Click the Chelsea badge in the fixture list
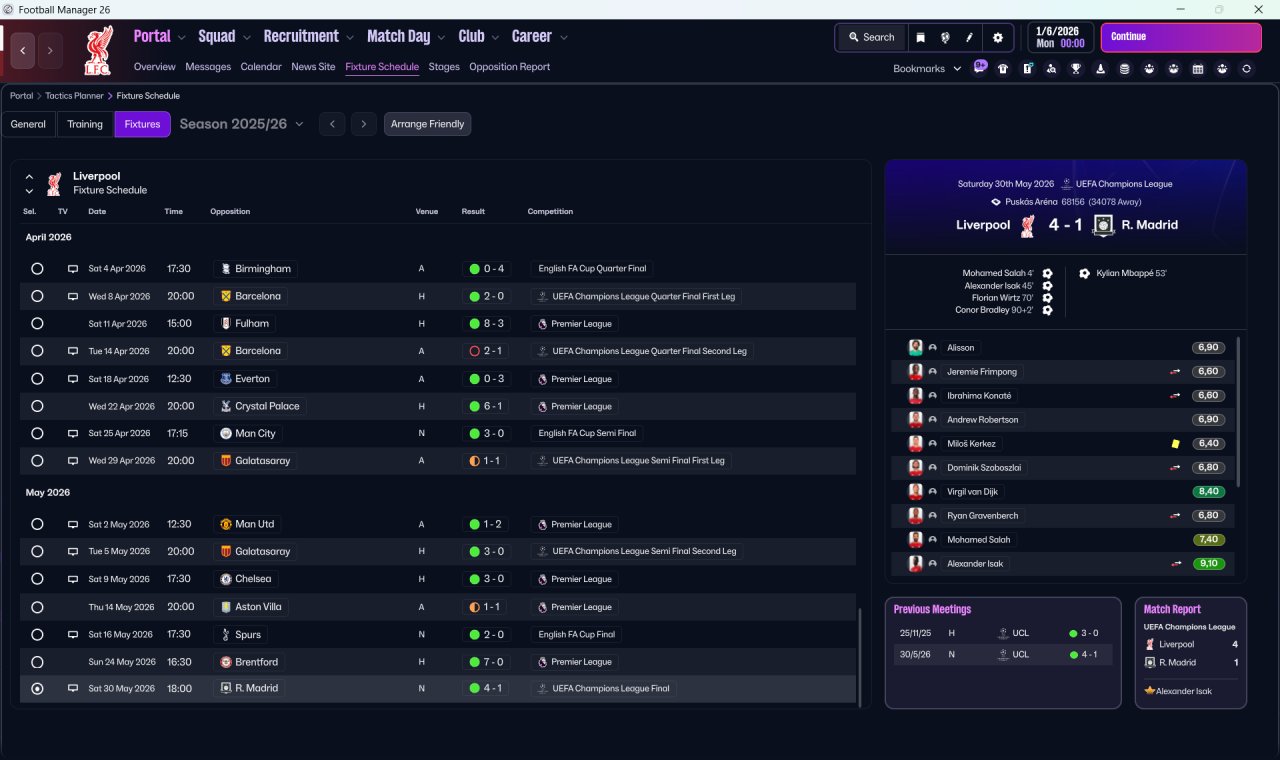Screen dimensions: 1280x760 [x=226, y=579]
